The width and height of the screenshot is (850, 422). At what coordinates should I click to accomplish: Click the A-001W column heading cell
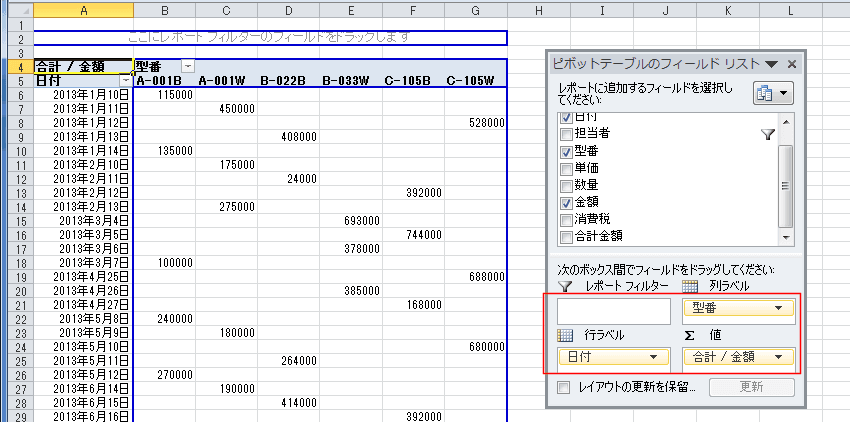tap(227, 80)
